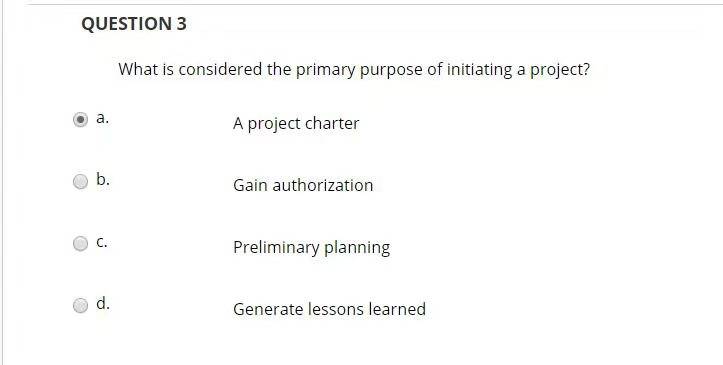Click the 'd.' option letter label

[x=103, y=303]
